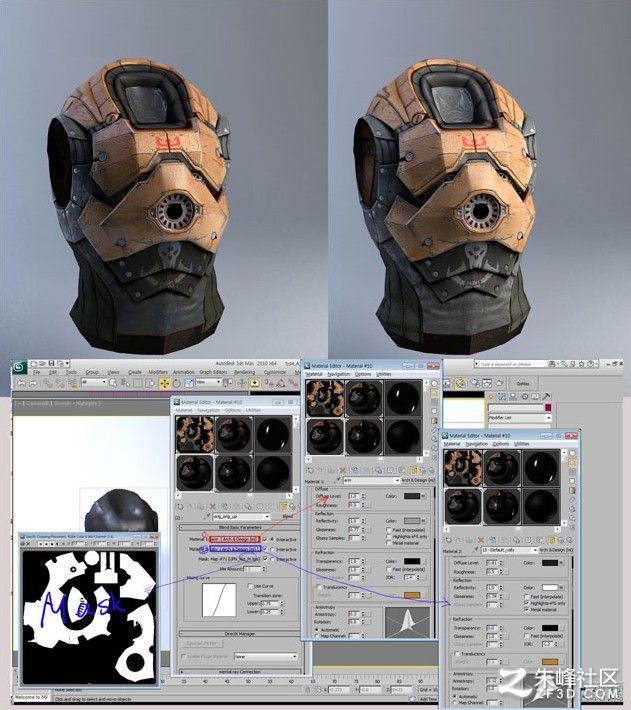Open the reference coordinate View dropdown
631x710 pixels.
pos(208,382)
